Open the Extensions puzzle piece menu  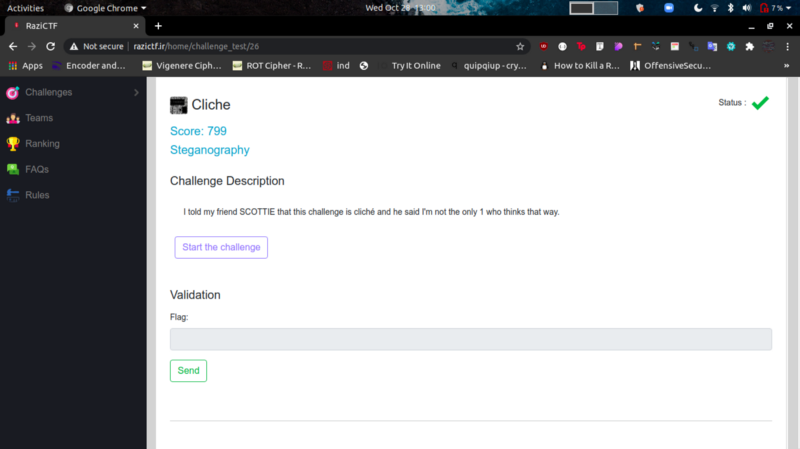(x=749, y=46)
